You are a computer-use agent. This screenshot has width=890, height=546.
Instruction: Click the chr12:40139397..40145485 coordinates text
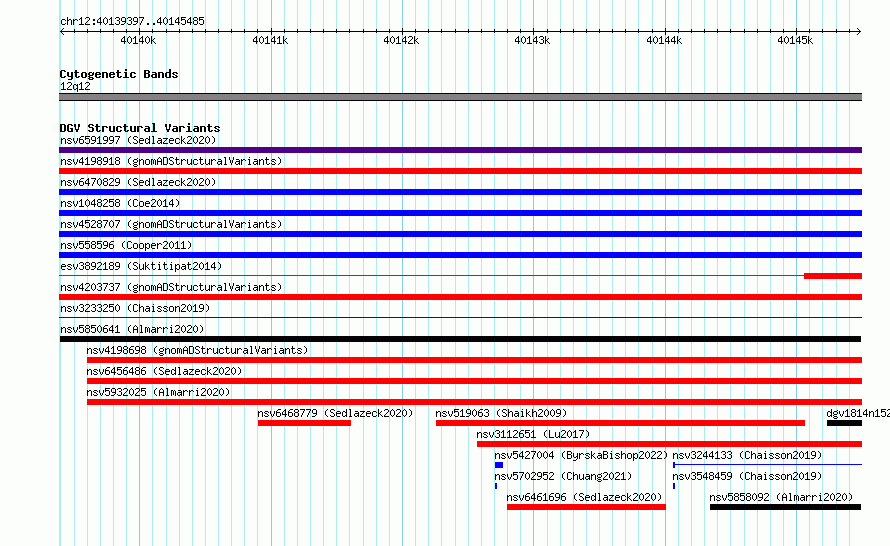coord(132,22)
